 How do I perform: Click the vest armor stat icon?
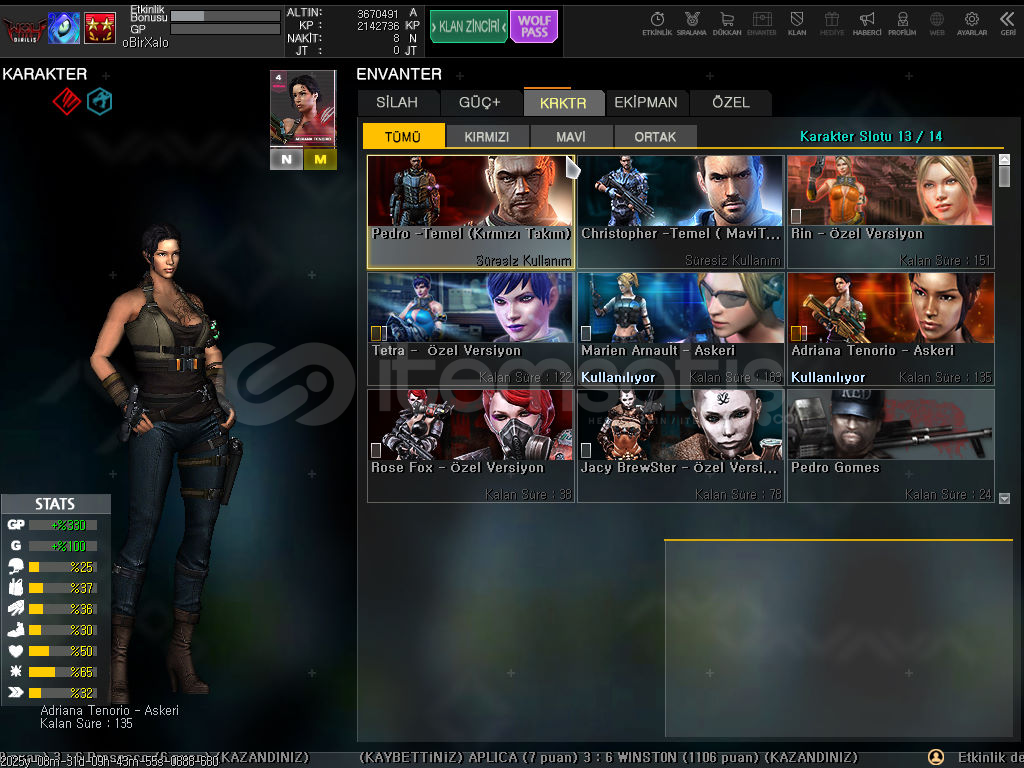[x=16, y=588]
